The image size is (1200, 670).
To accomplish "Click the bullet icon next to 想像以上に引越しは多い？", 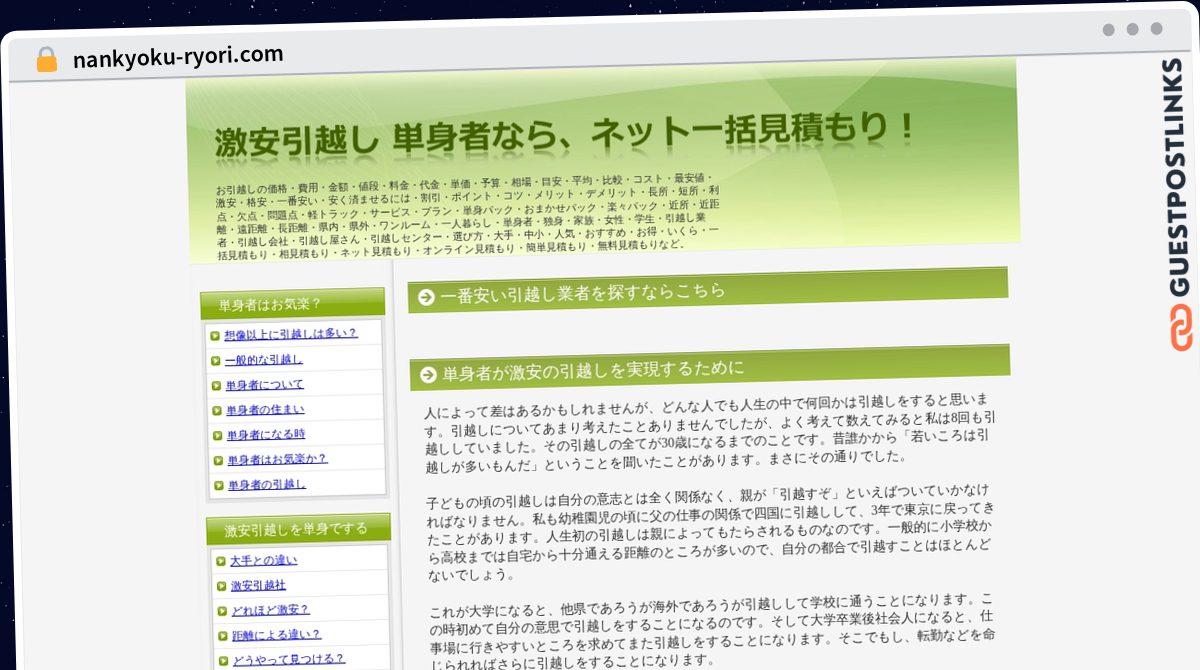I will (x=215, y=335).
